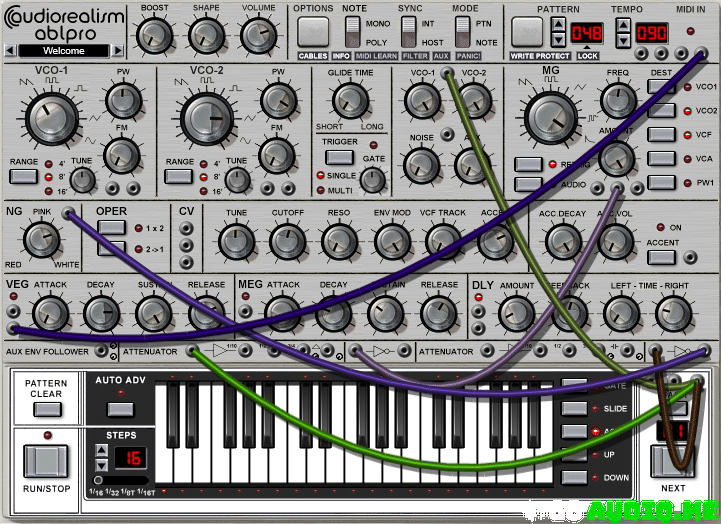Lower tempo with the down arrow
This screenshot has width=721, height=524.
point(623,40)
